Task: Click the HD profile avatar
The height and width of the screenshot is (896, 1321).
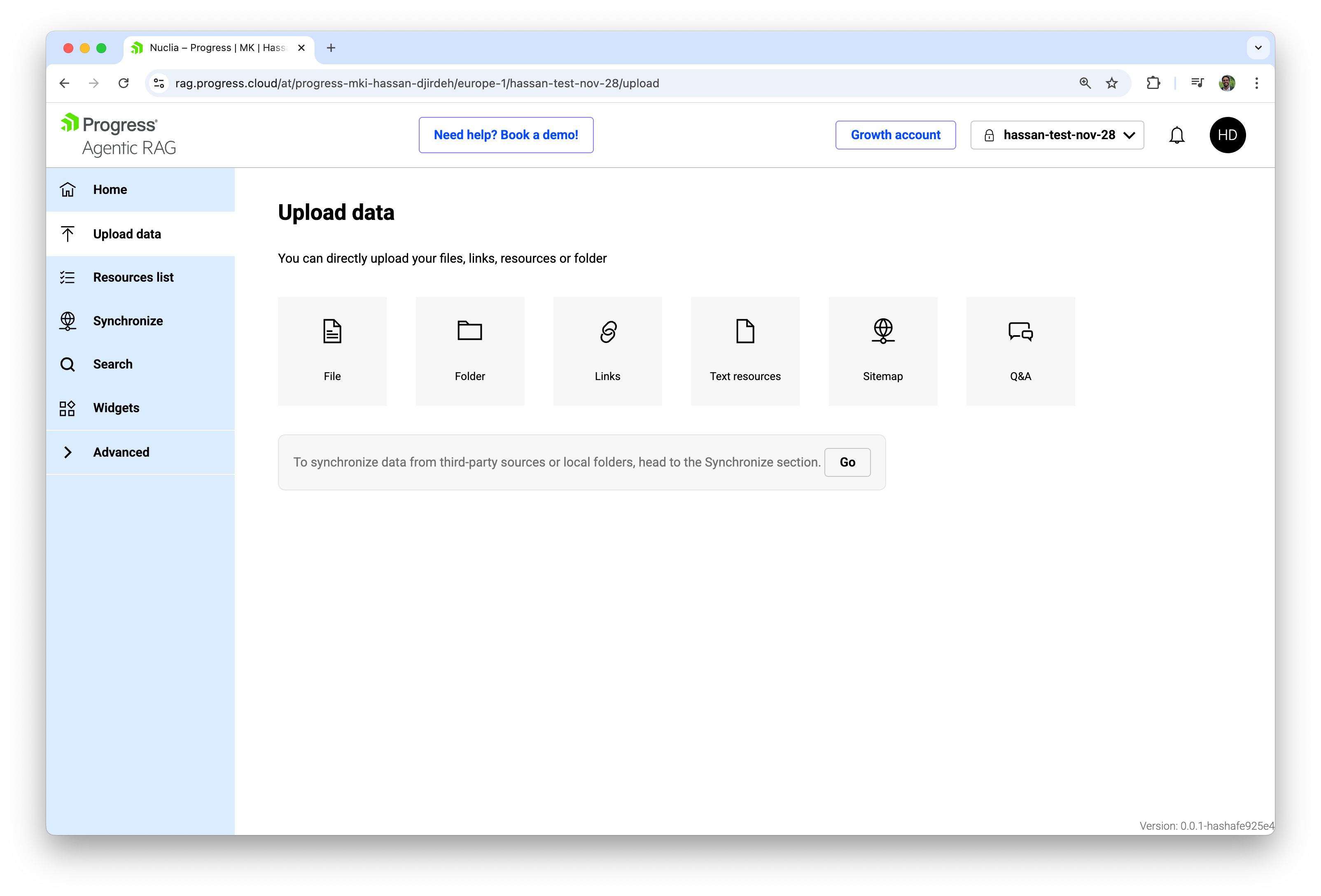Action: 1228,135
